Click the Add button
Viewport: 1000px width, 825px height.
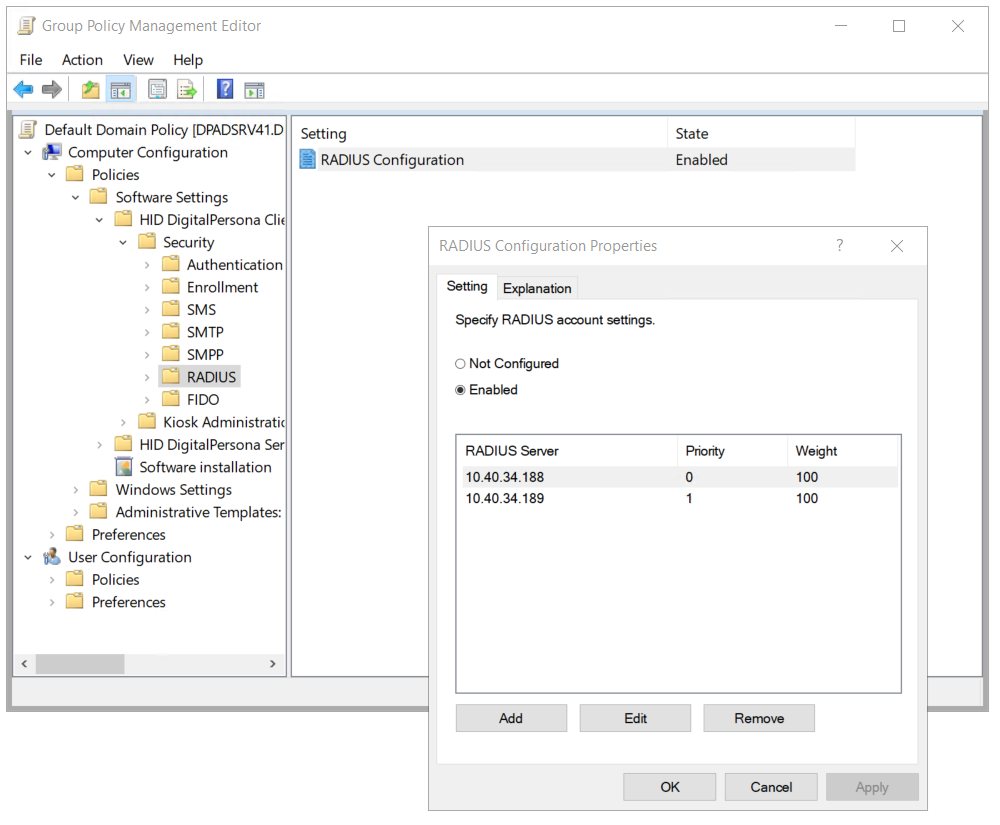[x=511, y=718]
